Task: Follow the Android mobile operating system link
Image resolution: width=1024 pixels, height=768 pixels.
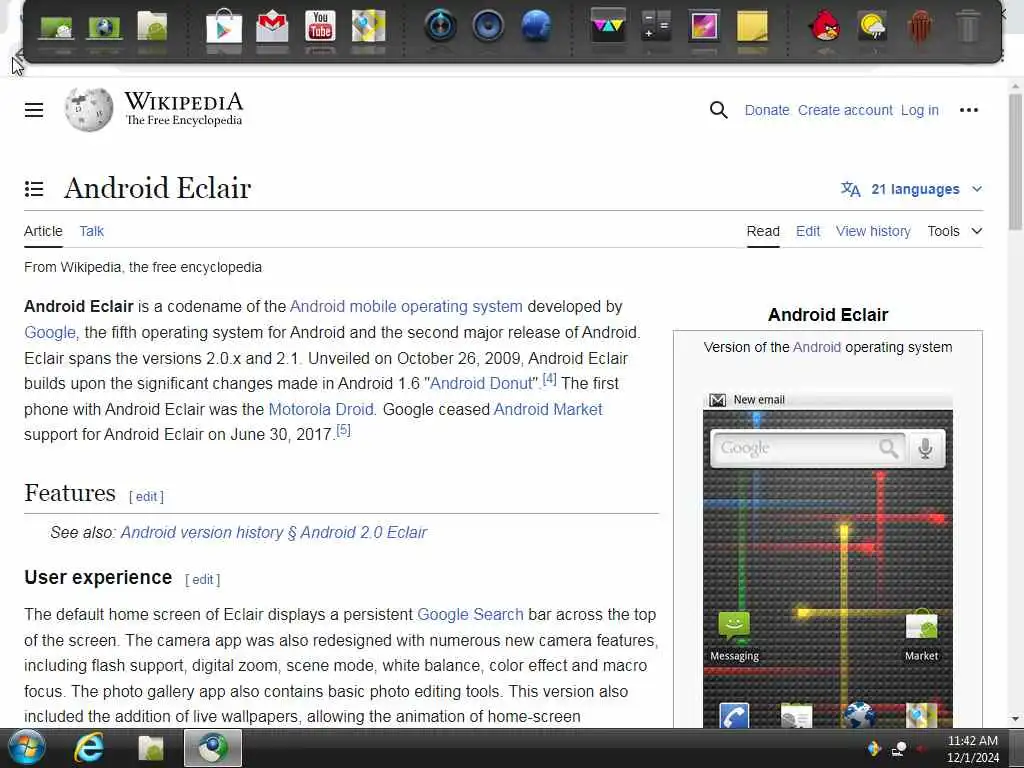Action: point(406,306)
